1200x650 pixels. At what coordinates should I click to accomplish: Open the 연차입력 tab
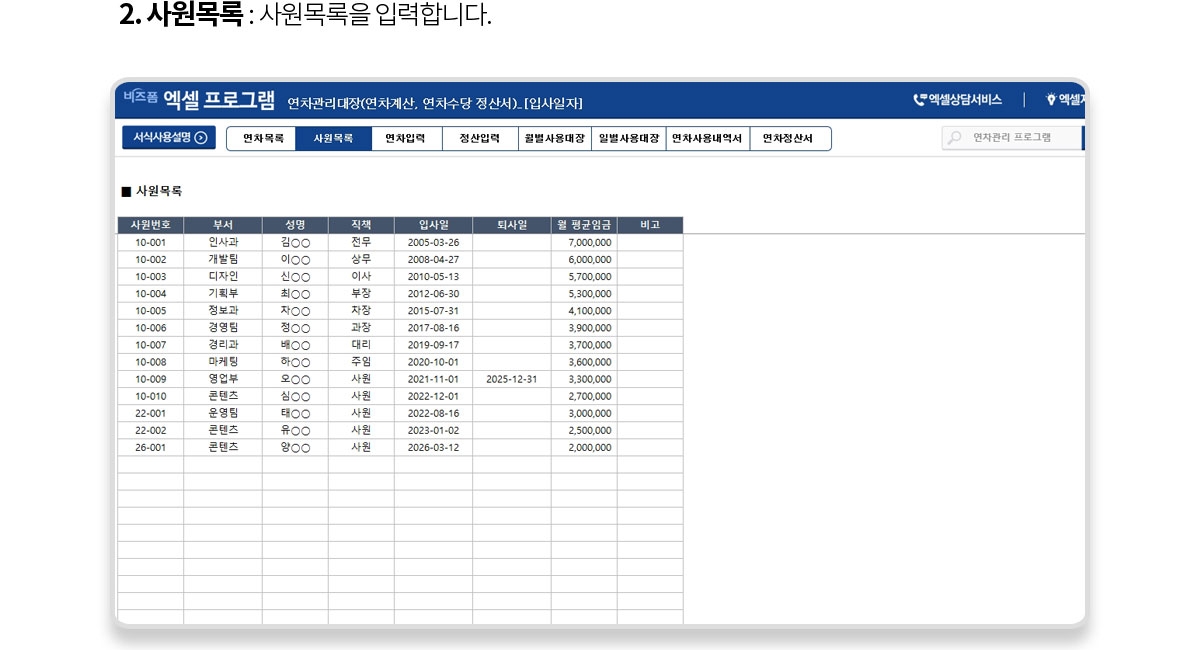[x=406, y=139]
